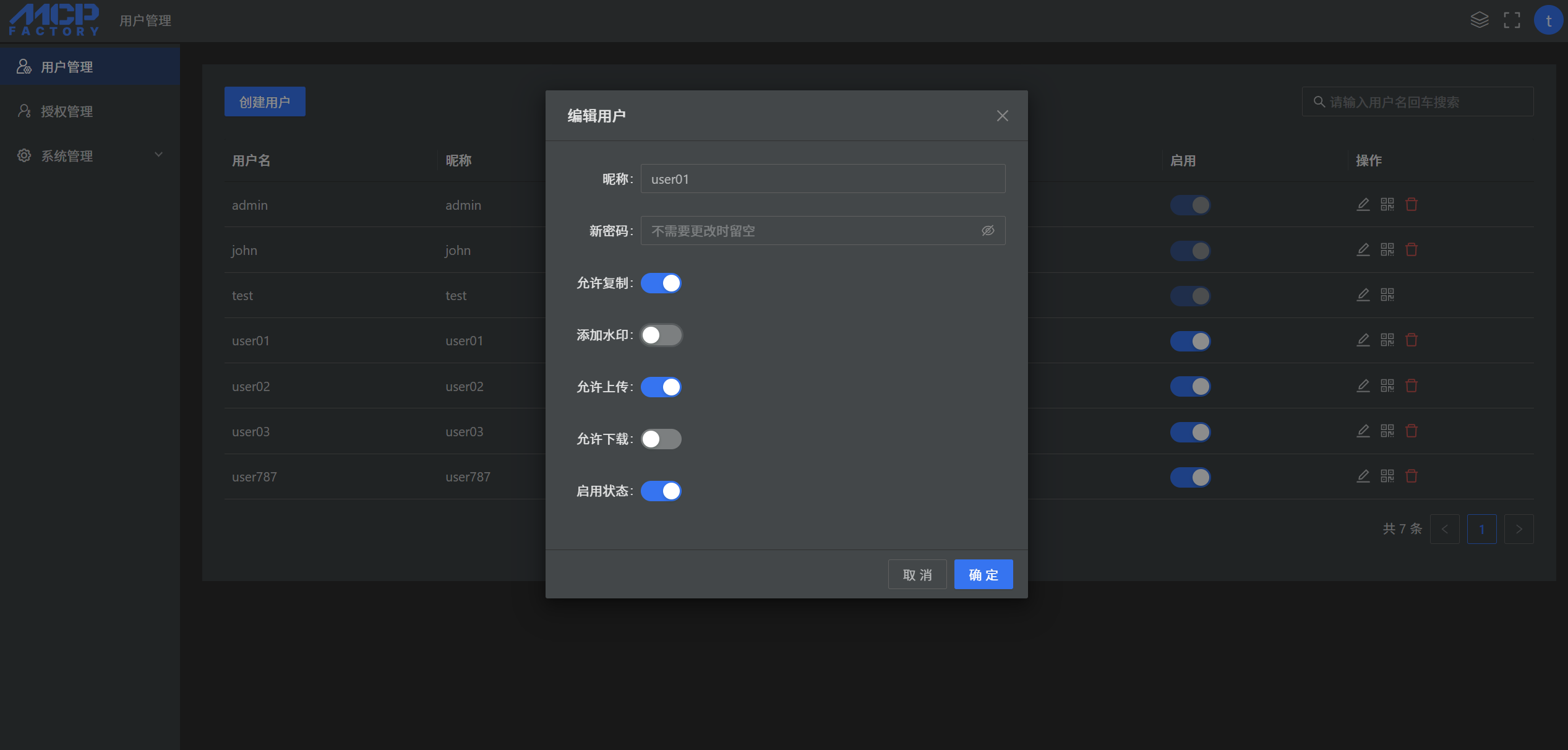Open QR code icon for test user
The height and width of the screenshot is (750, 1568).
coord(1387,295)
